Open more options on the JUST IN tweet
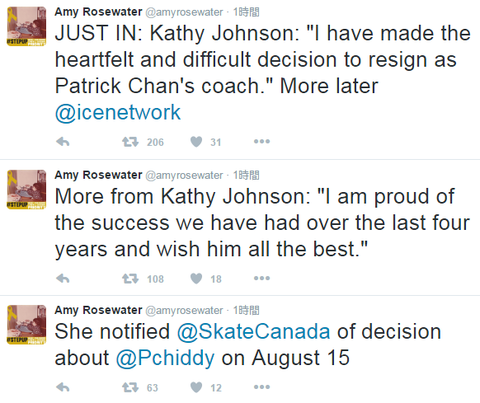480x403 pixels. (262, 141)
